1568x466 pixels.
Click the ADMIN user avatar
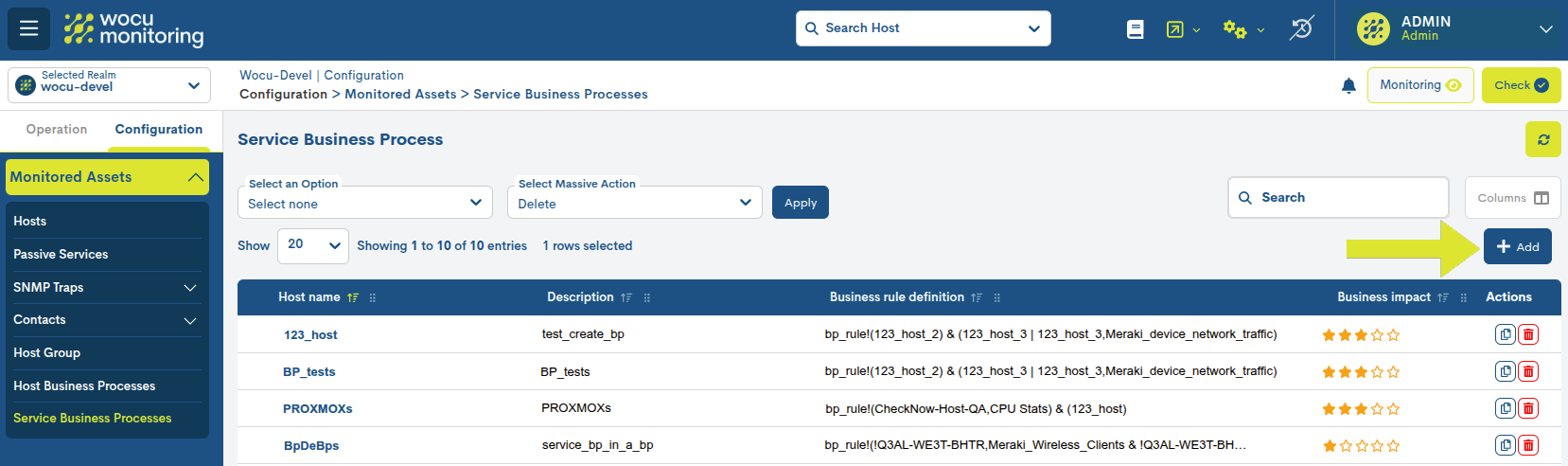(1373, 29)
